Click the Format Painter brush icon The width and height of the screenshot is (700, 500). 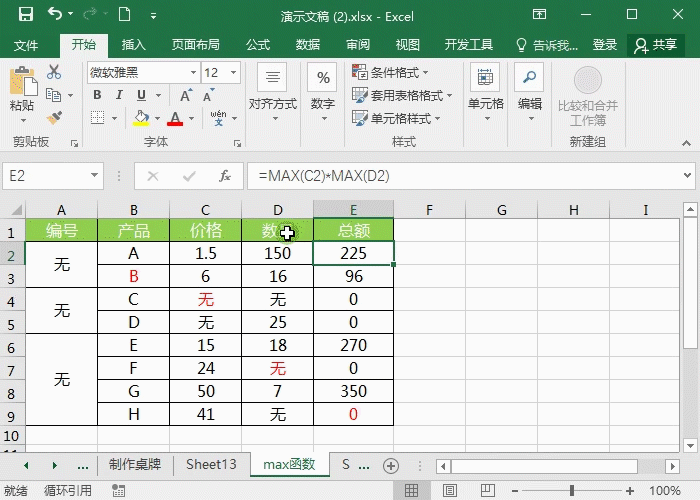[54, 118]
